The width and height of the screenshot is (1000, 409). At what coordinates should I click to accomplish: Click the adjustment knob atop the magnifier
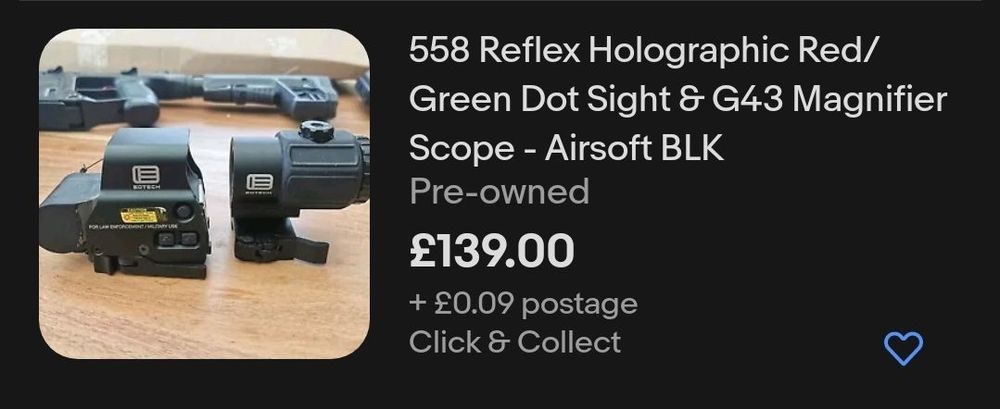pos(316,131)
